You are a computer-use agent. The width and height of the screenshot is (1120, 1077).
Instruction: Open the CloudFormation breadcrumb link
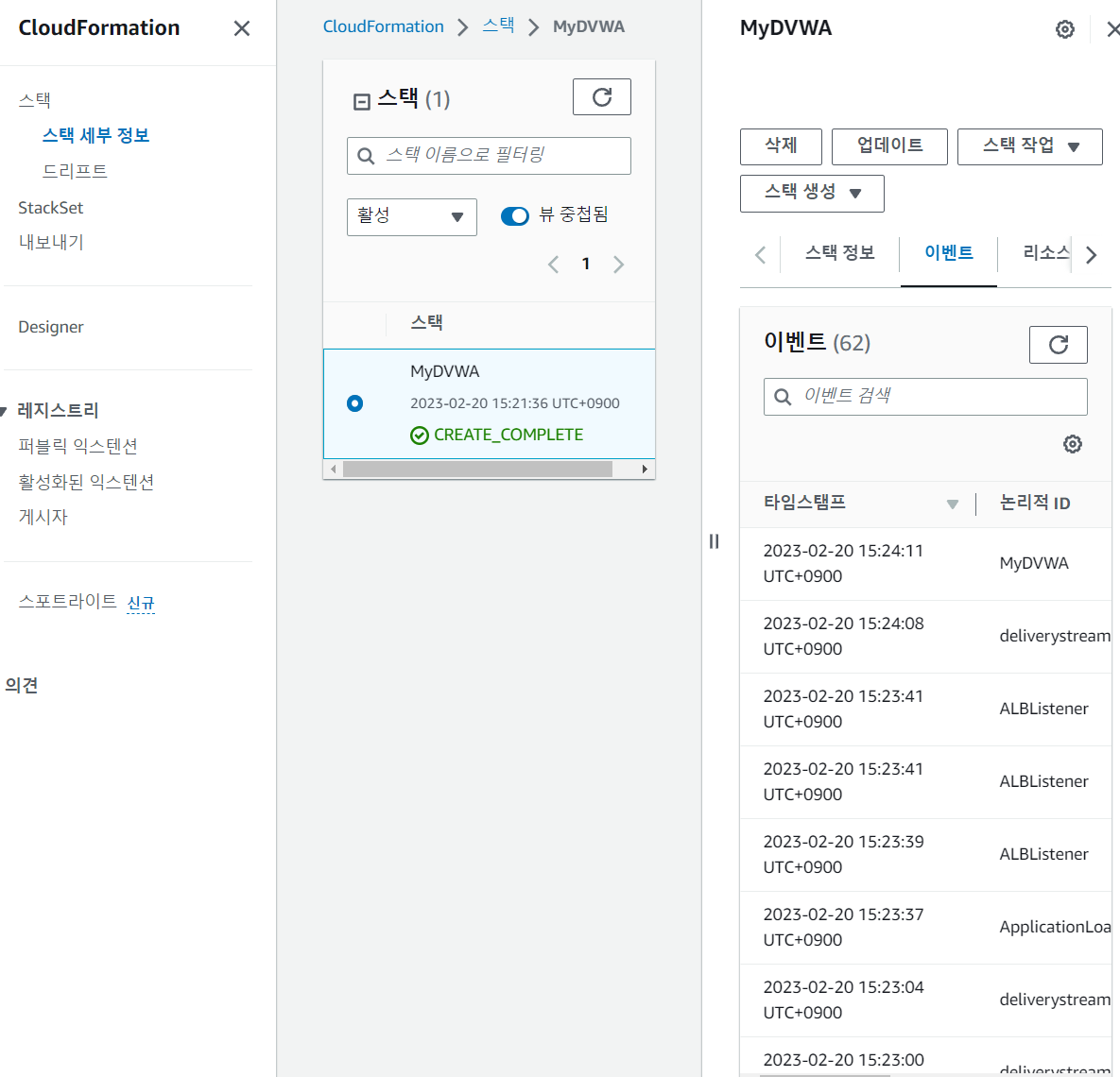[383, 26]
